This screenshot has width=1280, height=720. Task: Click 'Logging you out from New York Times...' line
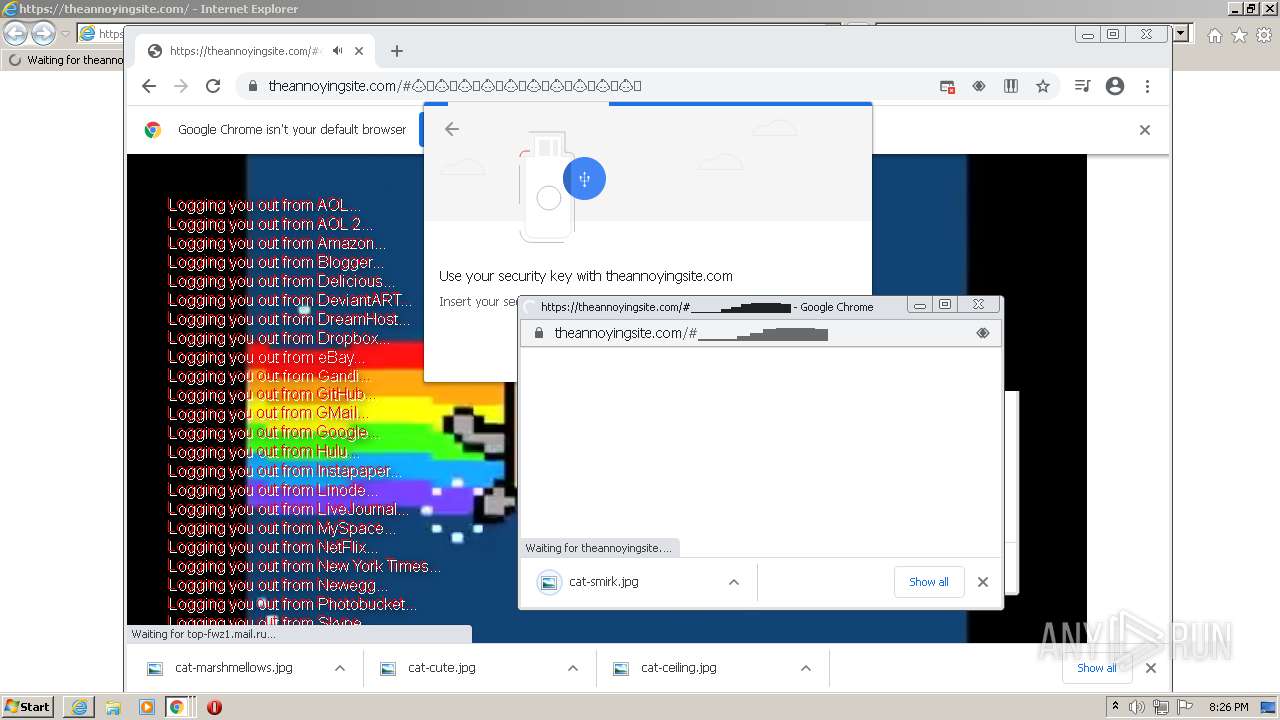coord(304,566)
